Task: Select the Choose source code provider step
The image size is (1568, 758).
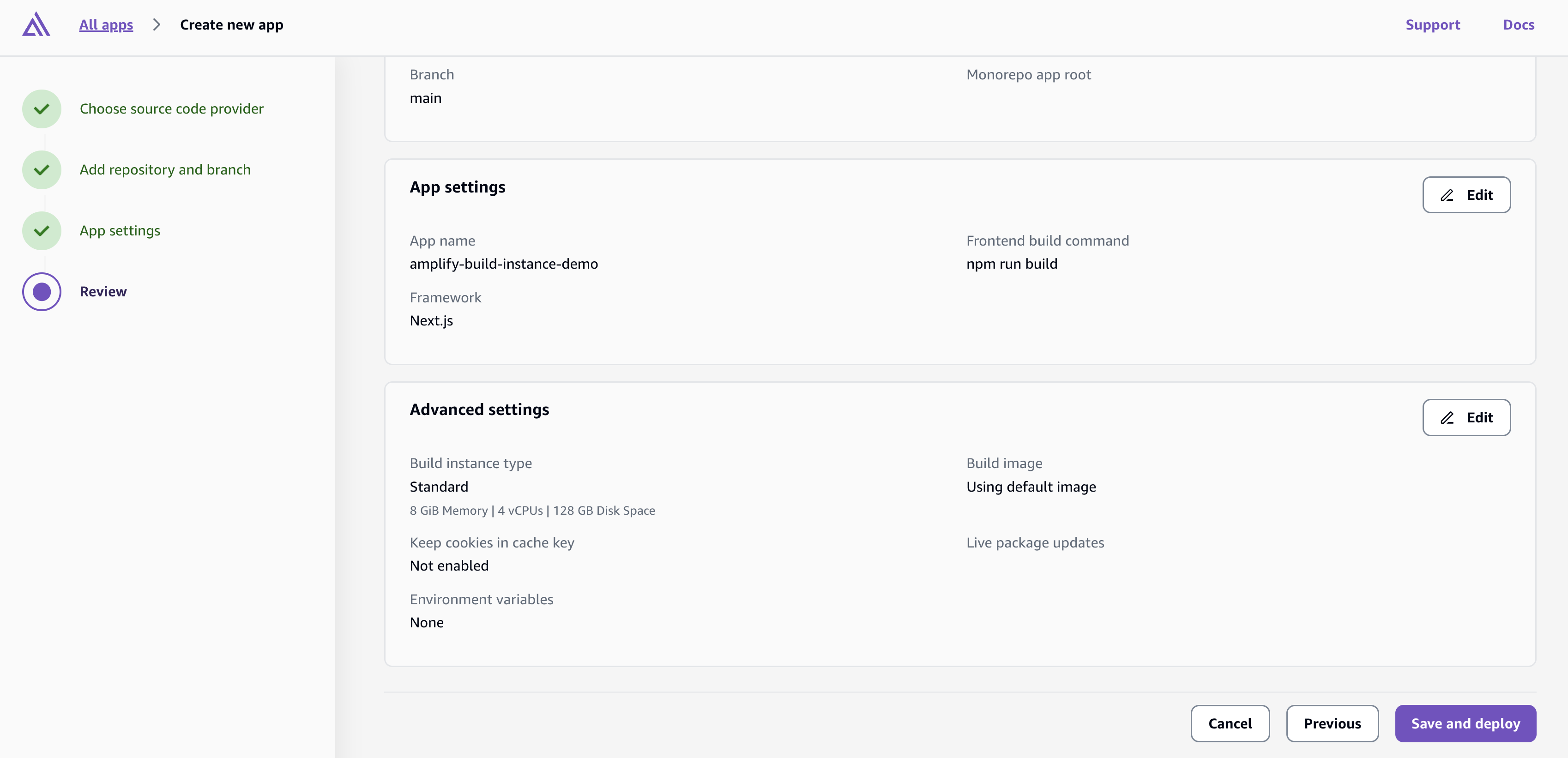Action: click(172, 108)
